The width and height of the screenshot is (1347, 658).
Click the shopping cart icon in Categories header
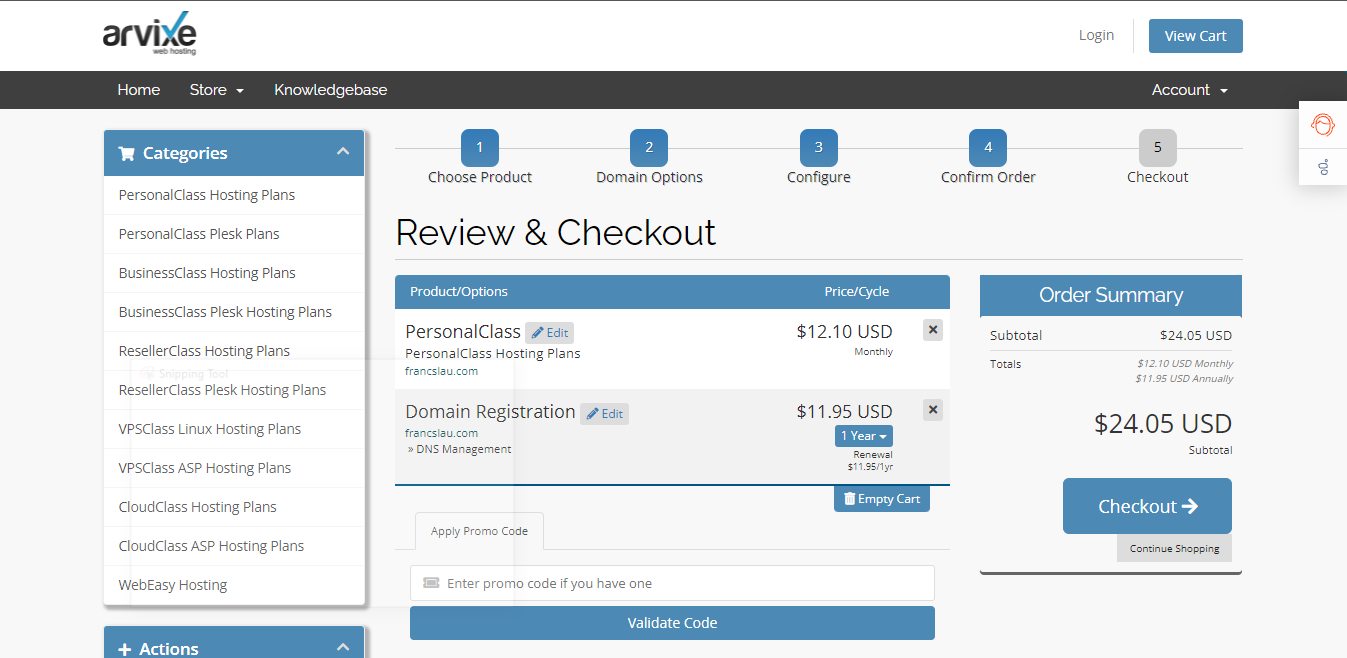click(x=126, y=153)
